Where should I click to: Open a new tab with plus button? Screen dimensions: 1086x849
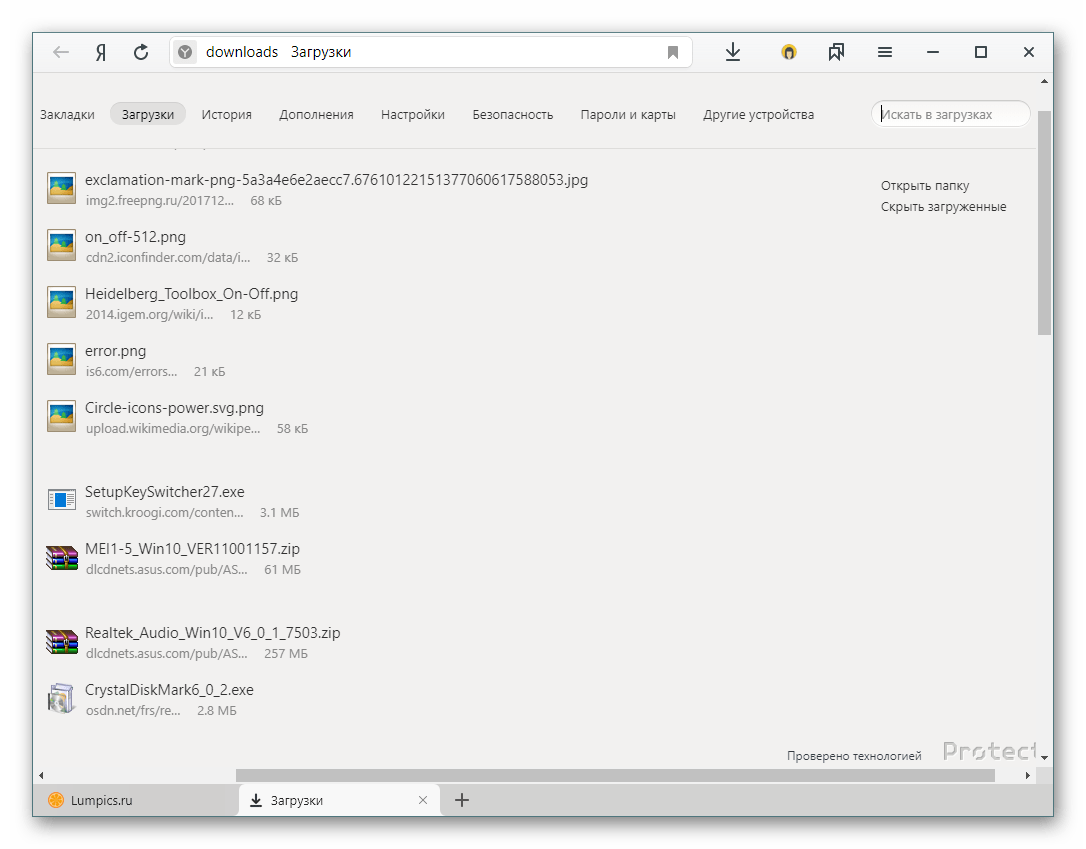(x=462, y=800)
